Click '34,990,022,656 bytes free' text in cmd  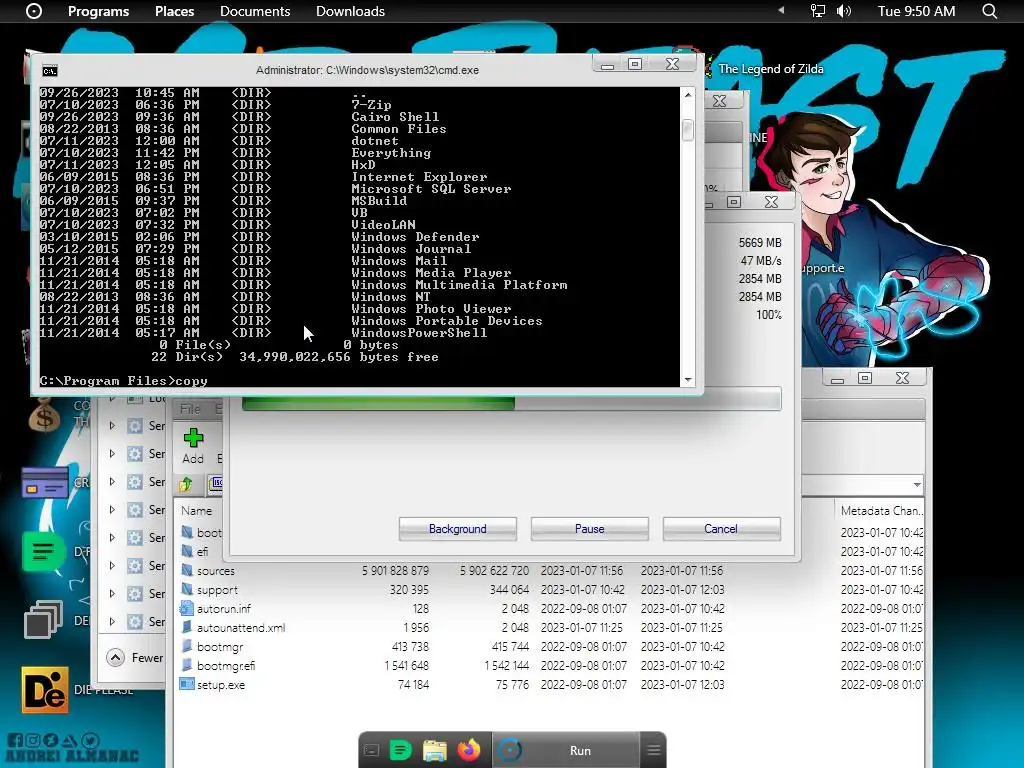point(339,357)
